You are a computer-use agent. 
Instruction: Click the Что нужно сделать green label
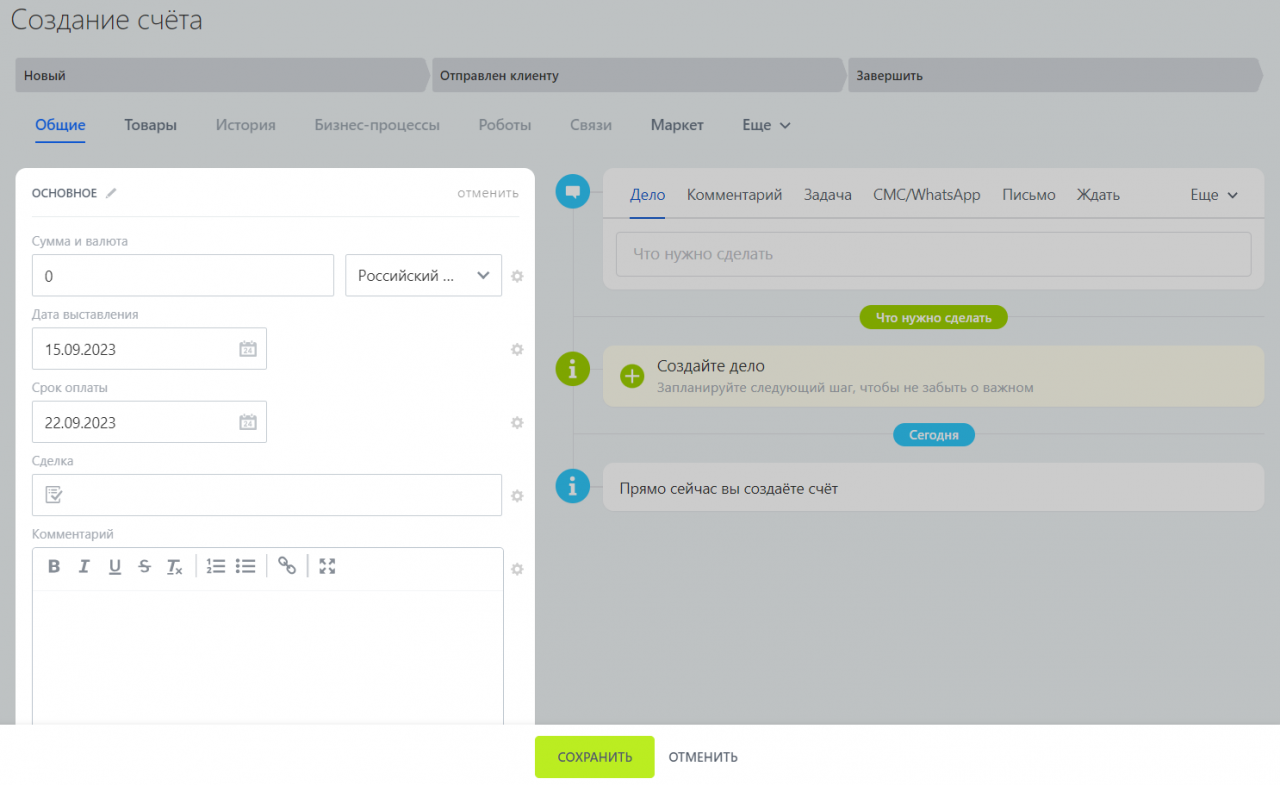(933, 318)
